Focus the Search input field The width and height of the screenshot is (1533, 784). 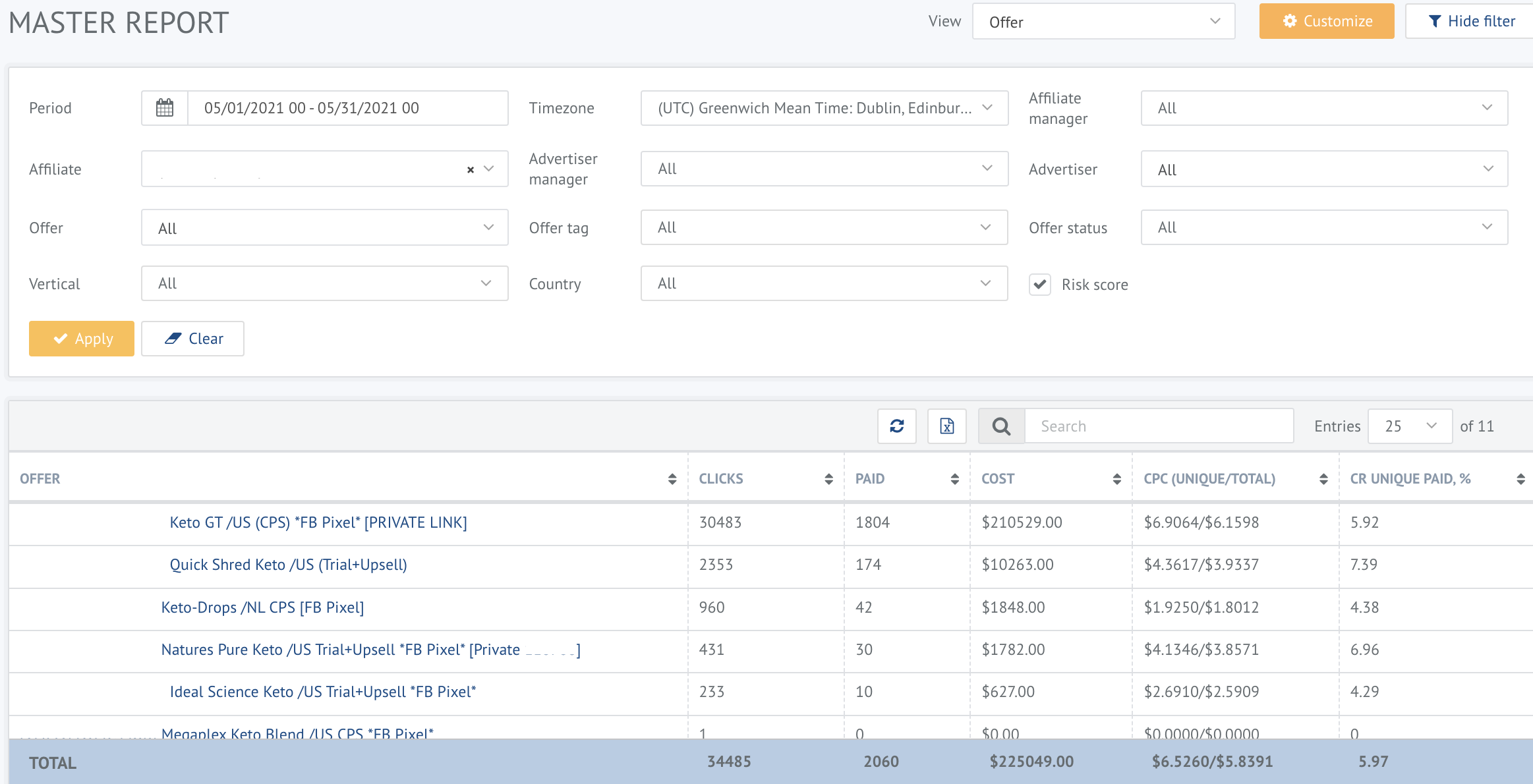point(1159,426)
